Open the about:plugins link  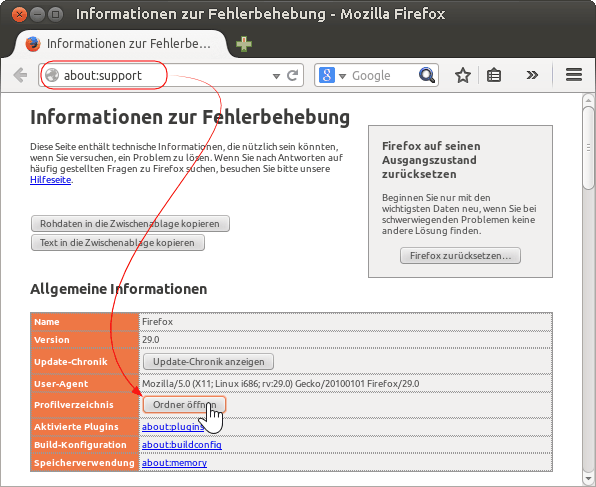pyautogui.click(x=173, y=427)
